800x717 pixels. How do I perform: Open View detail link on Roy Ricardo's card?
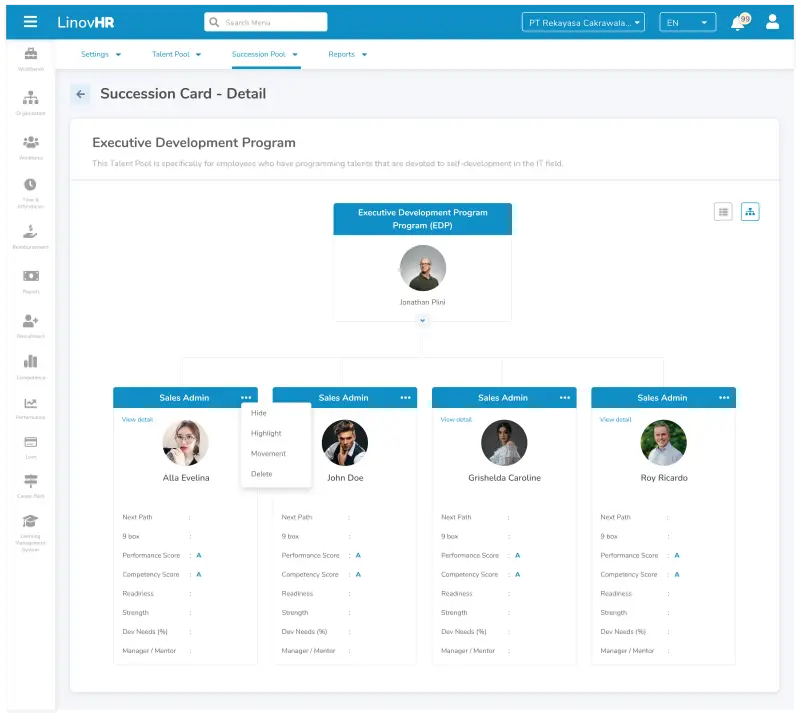point(615,420)
